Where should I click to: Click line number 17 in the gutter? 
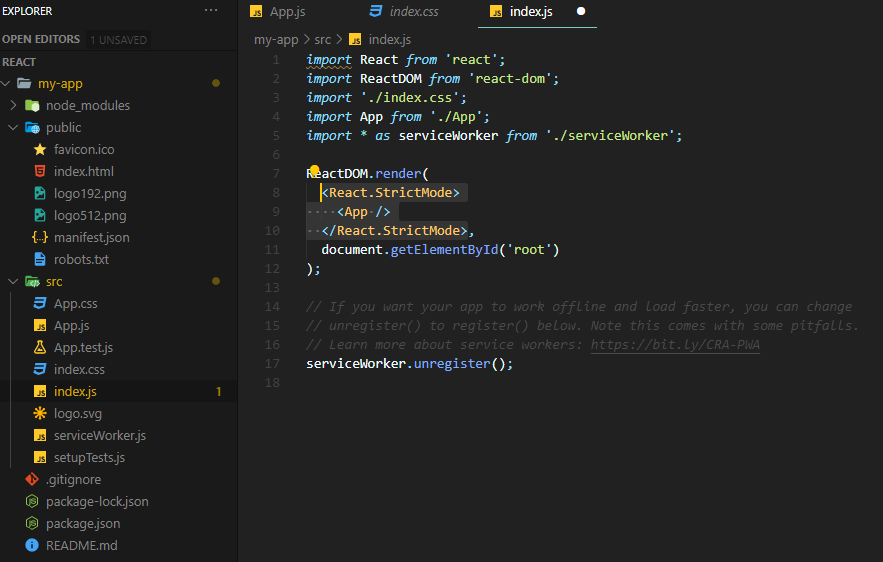pos(272,364)
